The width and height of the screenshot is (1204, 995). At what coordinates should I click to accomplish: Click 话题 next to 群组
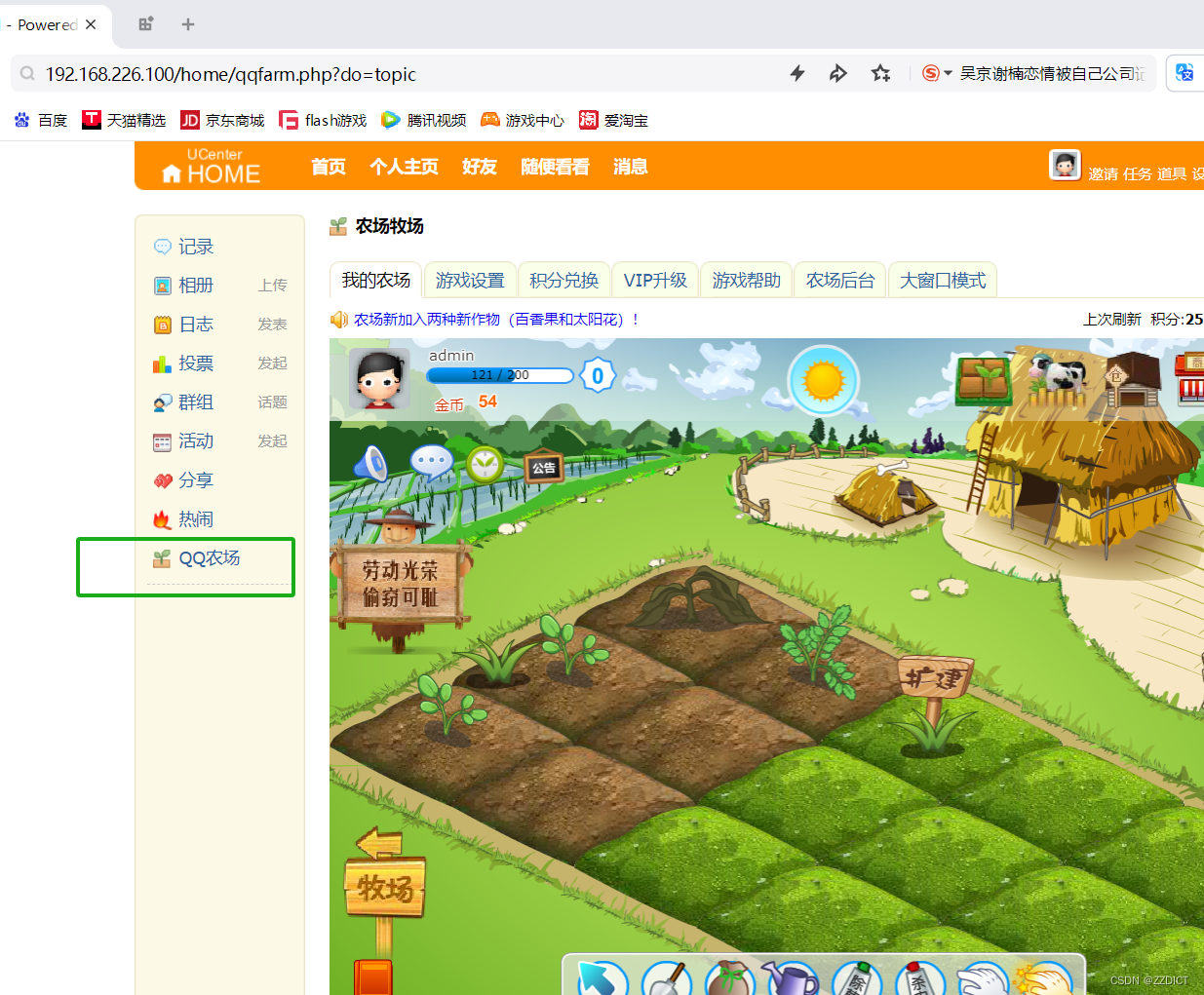273,402
